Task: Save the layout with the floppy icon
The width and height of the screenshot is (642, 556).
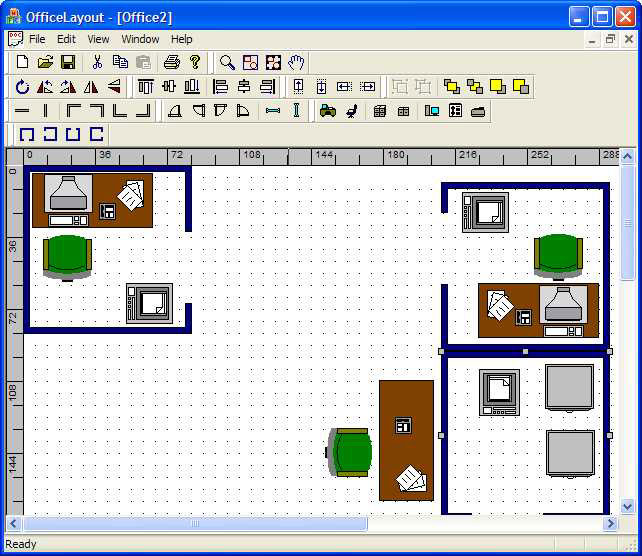Action: pyautogui.click(x=68, y=62)
